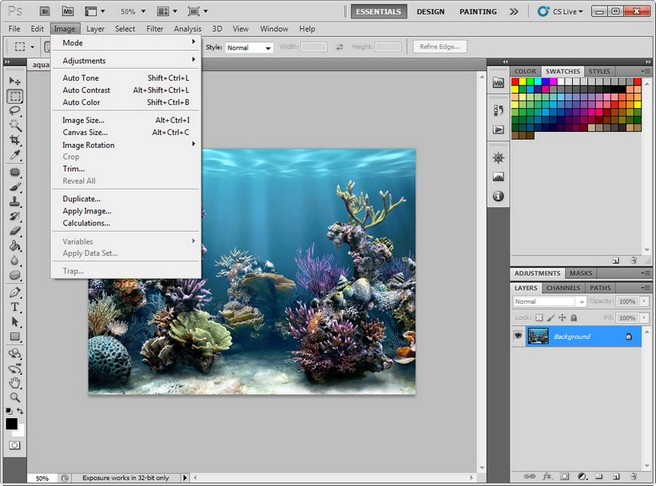
Task: Switch to the Essentials workspace
Action: point(379,11)
